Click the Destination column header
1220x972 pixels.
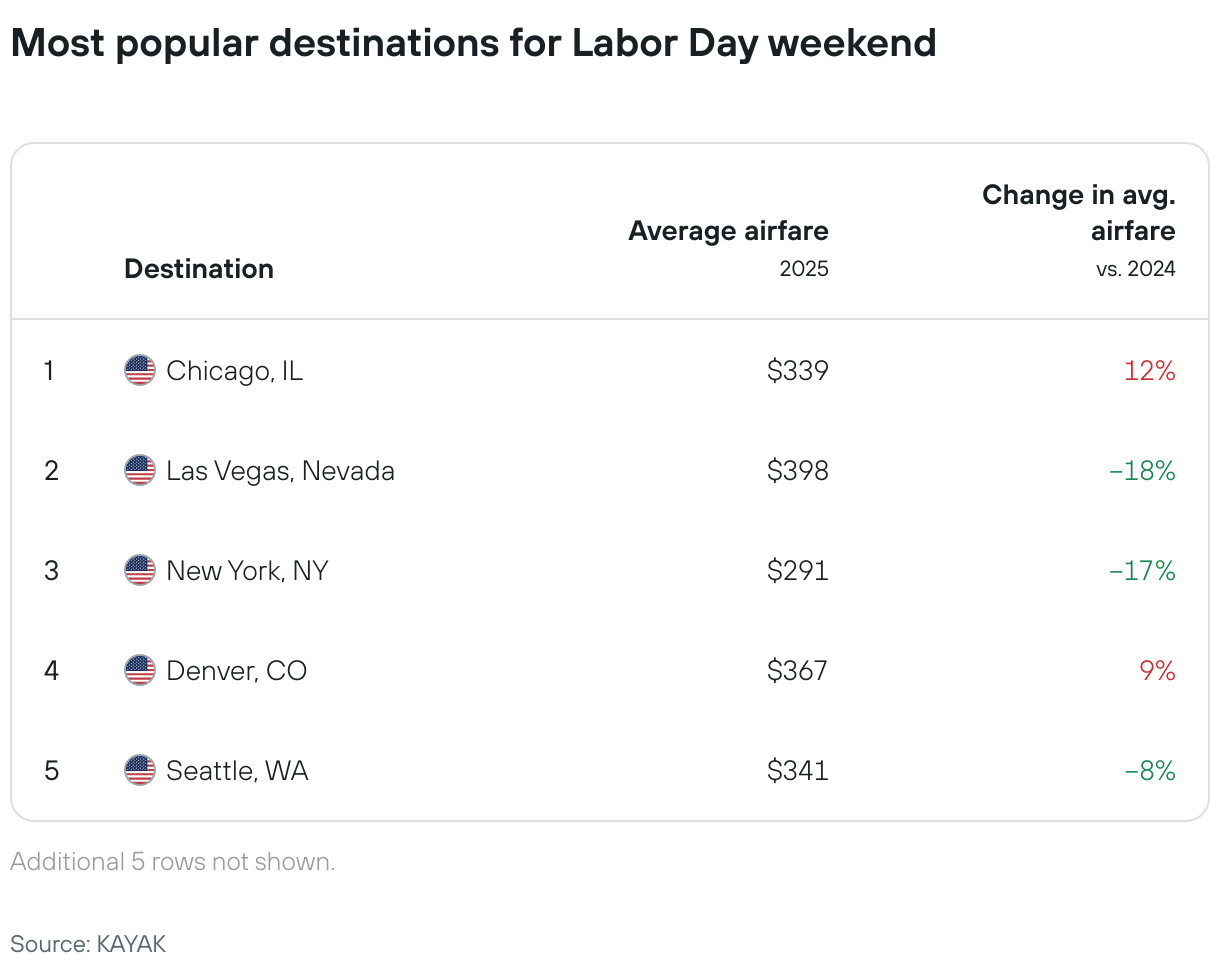(199, 269)
